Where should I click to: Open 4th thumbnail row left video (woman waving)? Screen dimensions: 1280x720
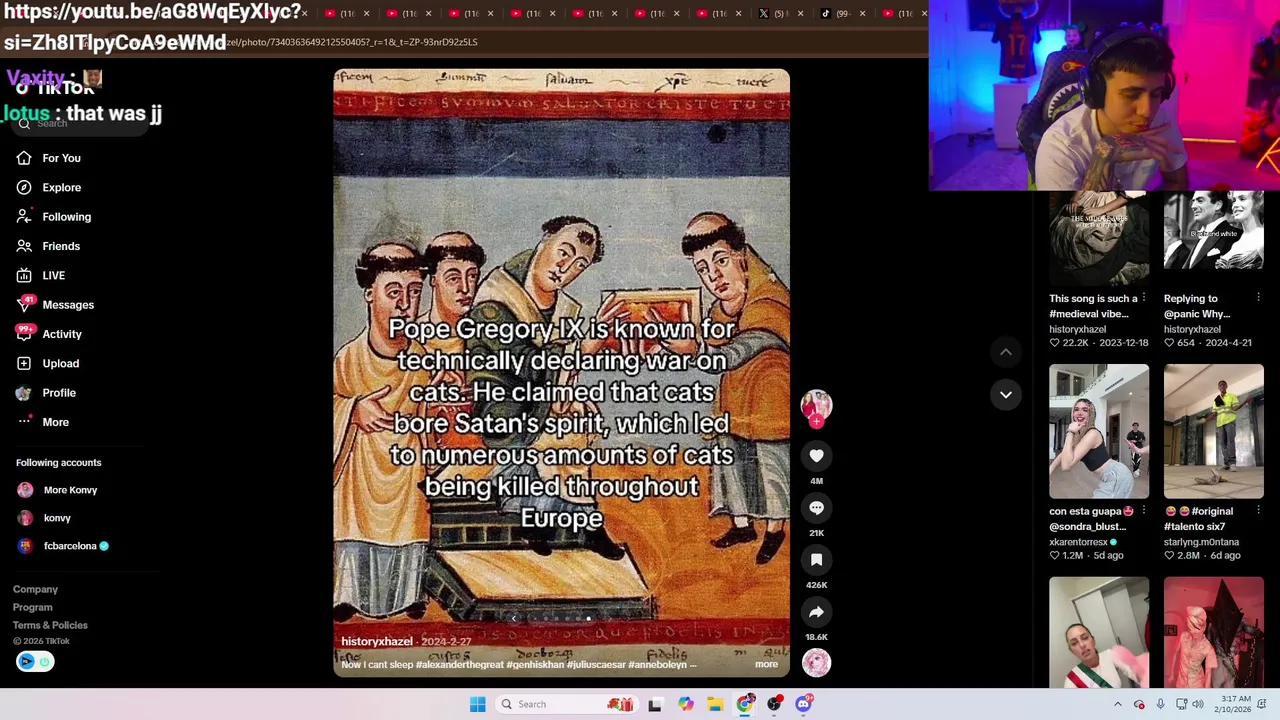coord(1099,632)
